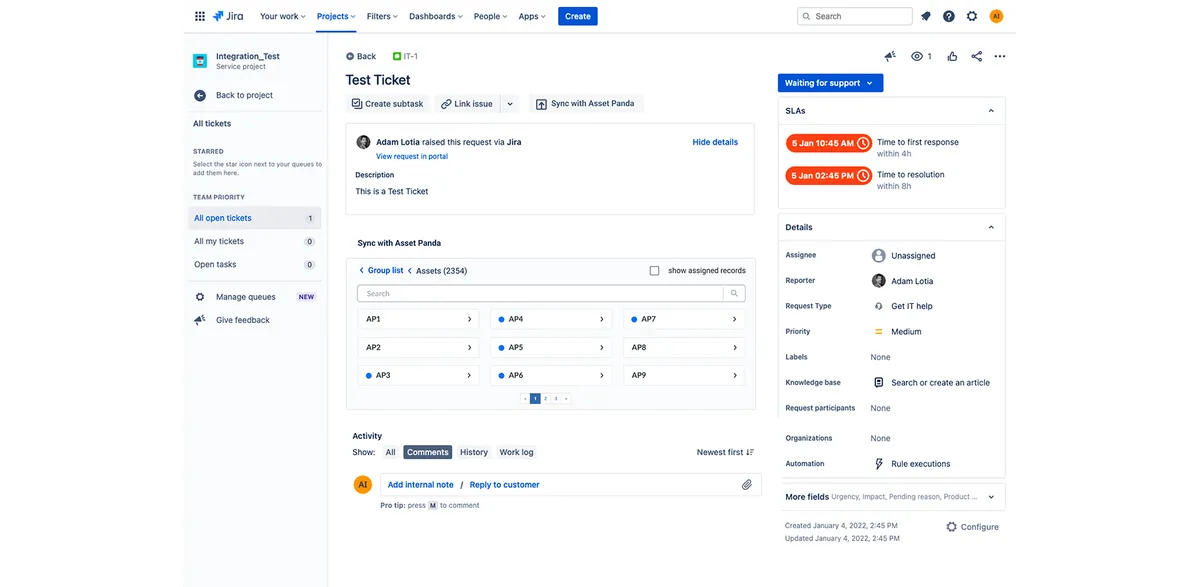Viewport: 1200px width, 587px height.
Task: Open View request in portal link
Action: (412, 156)
